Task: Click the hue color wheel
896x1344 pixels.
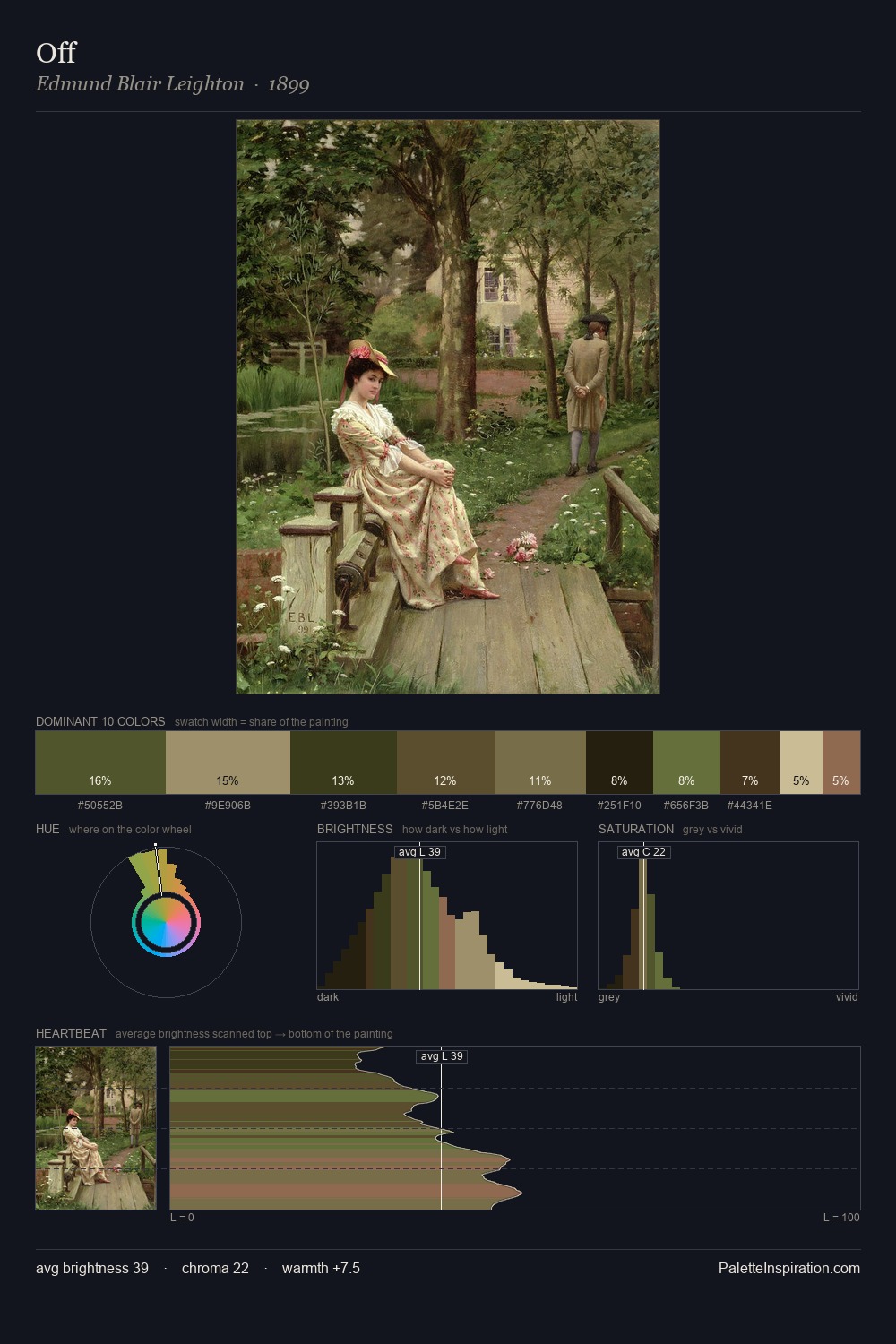Action: click(166, 921)
